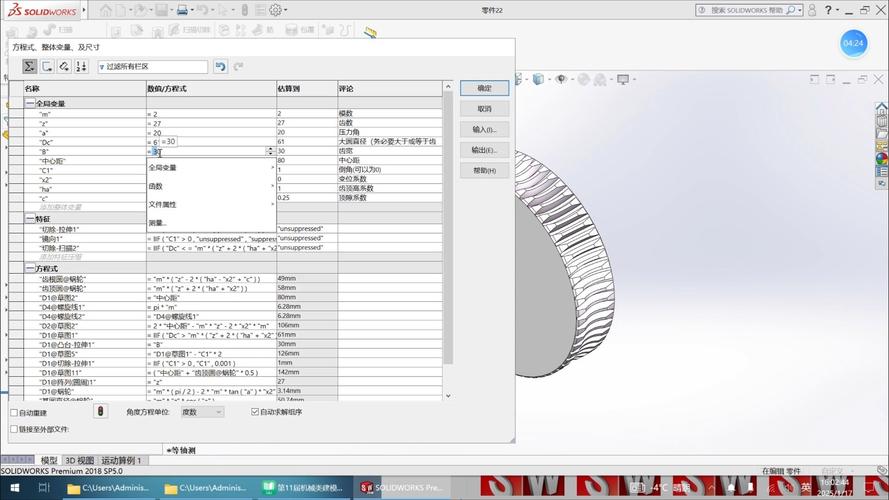Click the 帮助(H) button
The height and width of the screenshot is (500, 889).
pyautogui.click(x=484, y=171)
